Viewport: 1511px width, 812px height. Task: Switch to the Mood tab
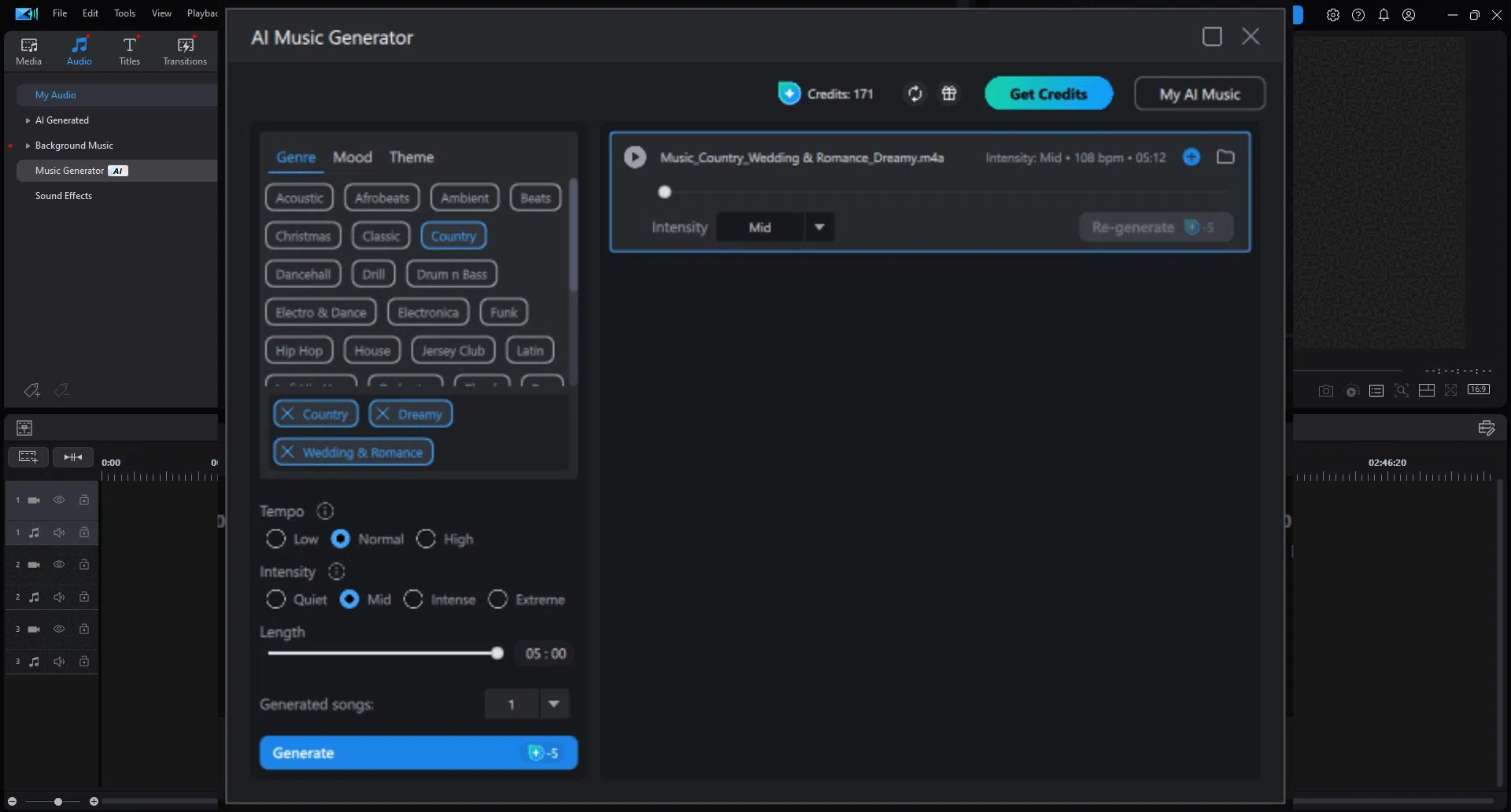point(353,157)
